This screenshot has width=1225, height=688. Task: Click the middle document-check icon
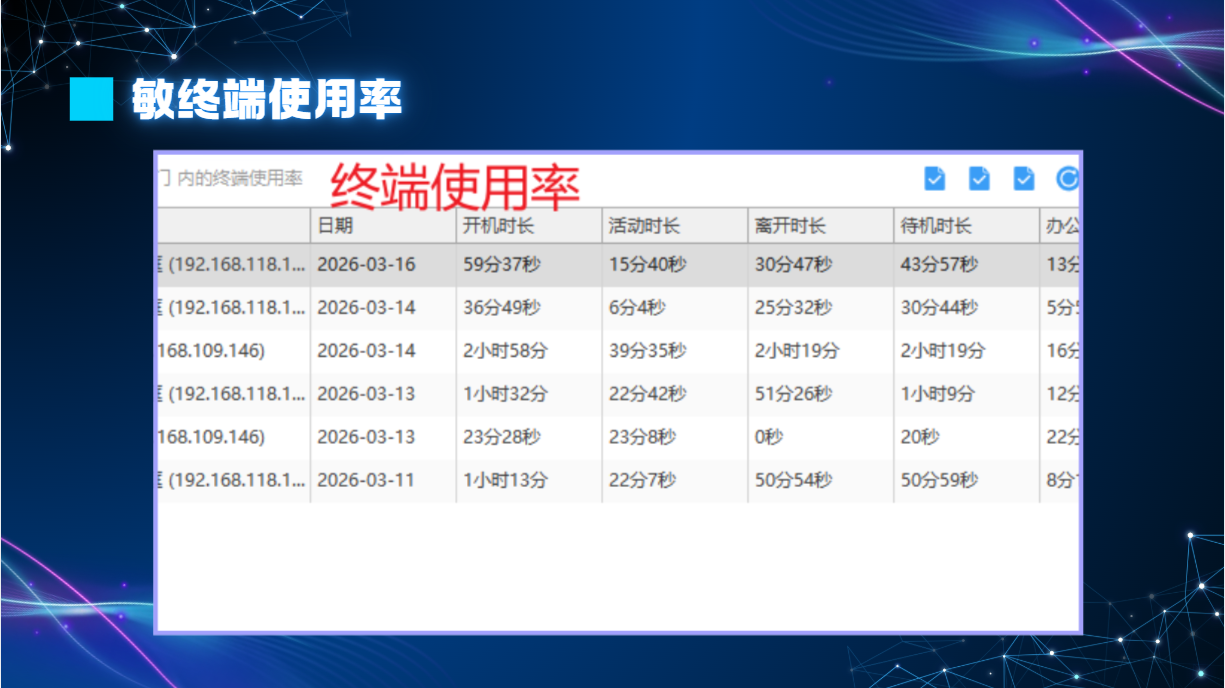(x=979, y=178)
